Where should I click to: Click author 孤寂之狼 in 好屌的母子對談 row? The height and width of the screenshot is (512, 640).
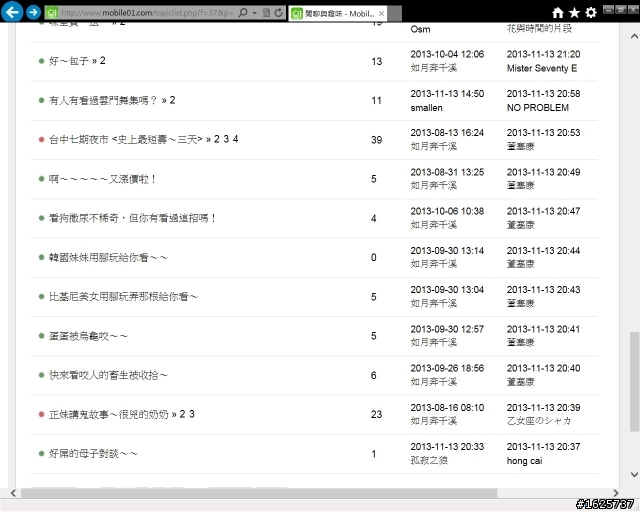coord(429,461)
